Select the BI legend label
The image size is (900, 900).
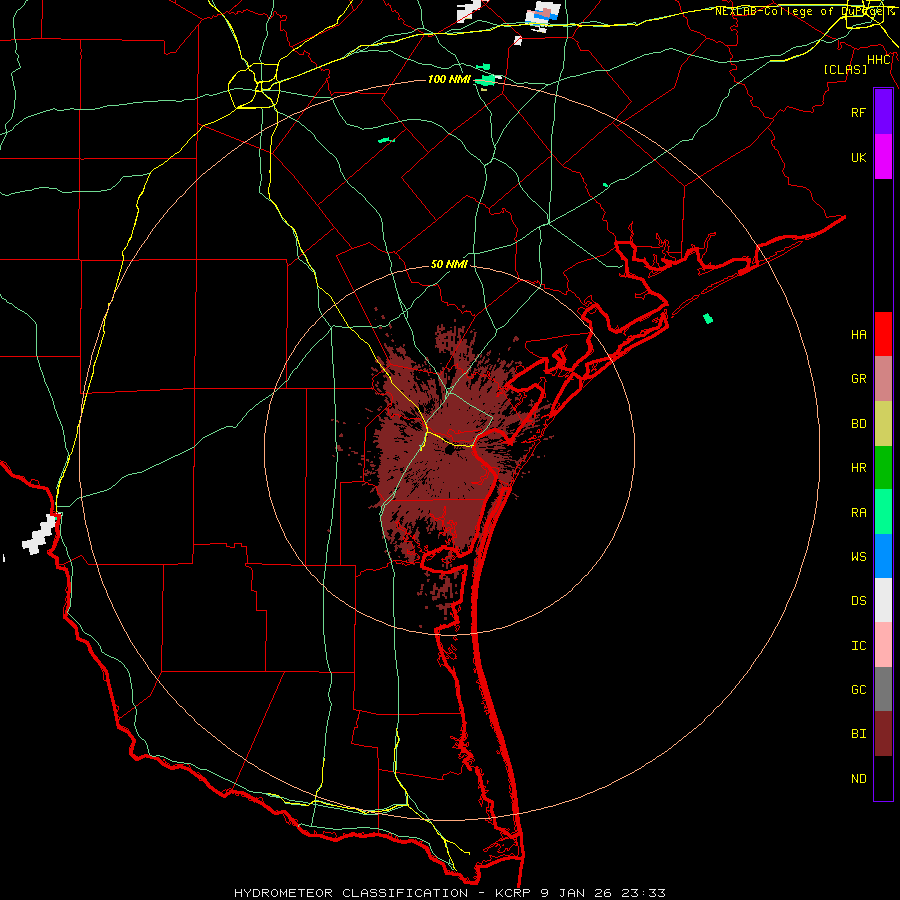coord(858,734)
